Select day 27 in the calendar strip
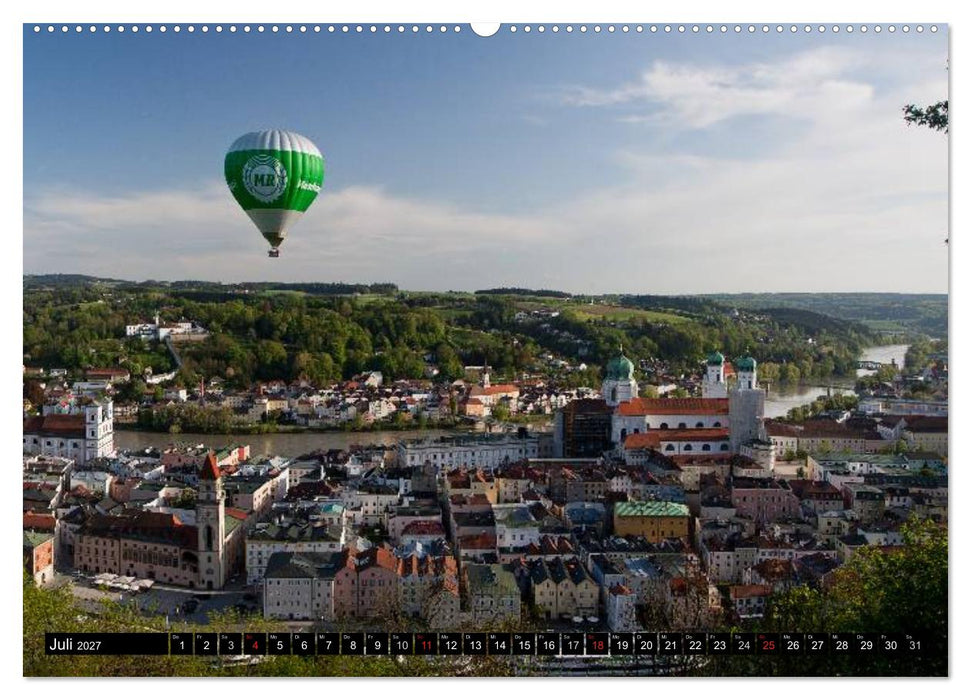 pyautogui.click(x=817, y=644)
